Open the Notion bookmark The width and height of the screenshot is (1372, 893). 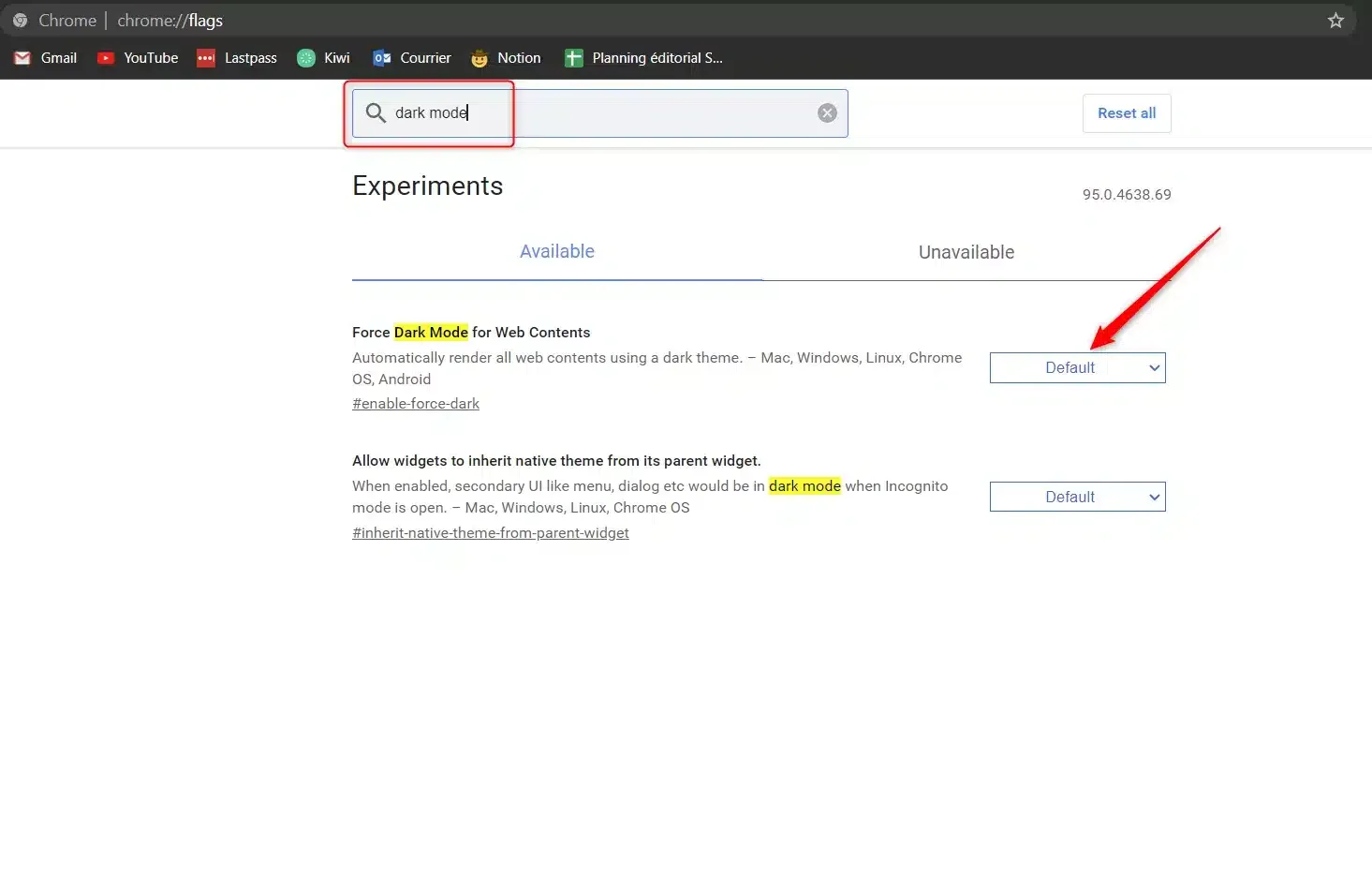click(x=506, y=58)
